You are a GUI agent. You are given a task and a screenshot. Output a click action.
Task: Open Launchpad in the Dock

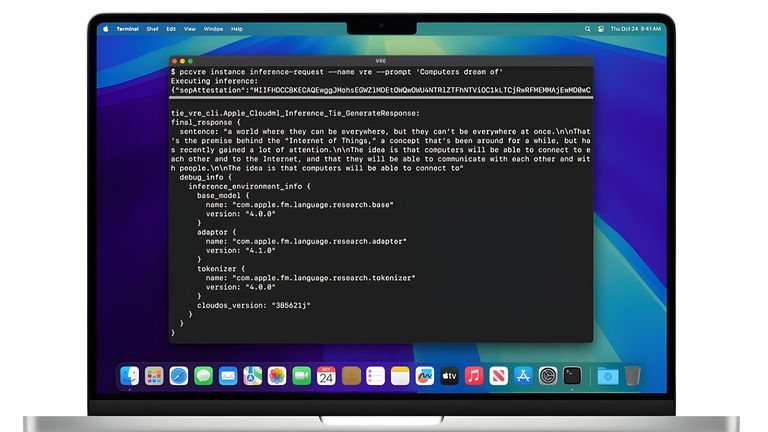(x=154, y=376)
